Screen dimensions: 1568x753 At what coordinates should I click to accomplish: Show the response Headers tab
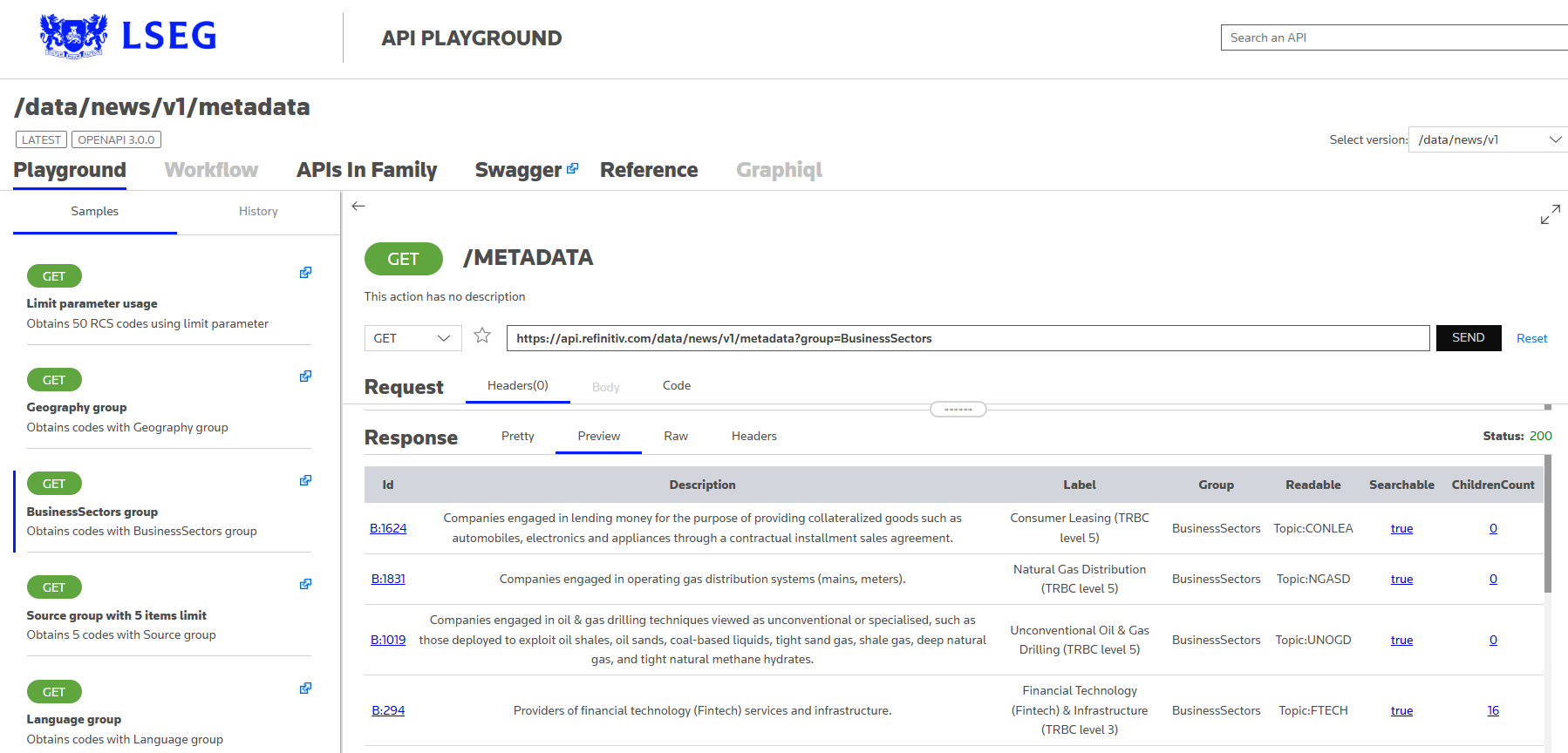tap(754, 436)
